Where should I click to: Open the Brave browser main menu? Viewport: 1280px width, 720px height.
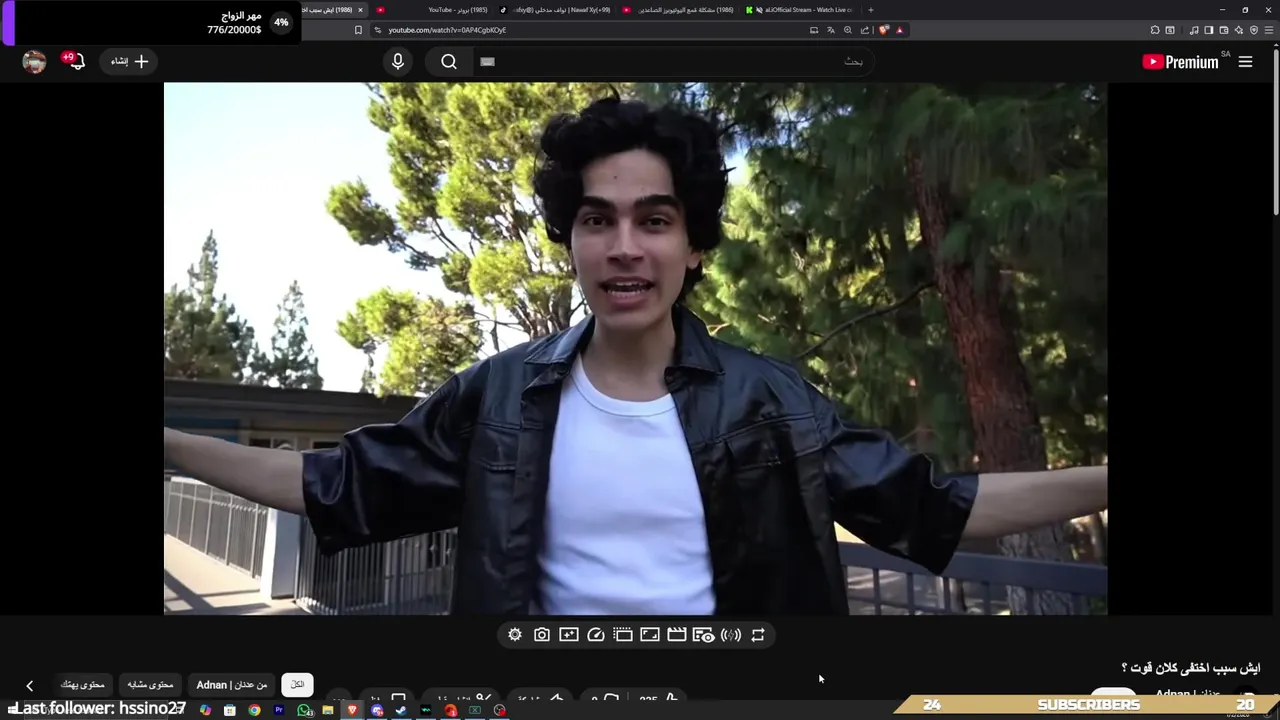1269,30
